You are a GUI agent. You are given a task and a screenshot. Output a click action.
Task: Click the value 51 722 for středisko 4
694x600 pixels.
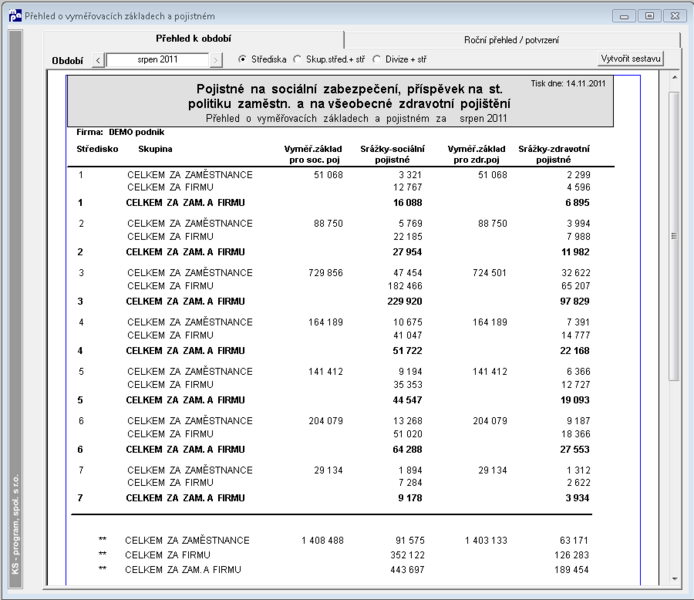pos(408,351)
